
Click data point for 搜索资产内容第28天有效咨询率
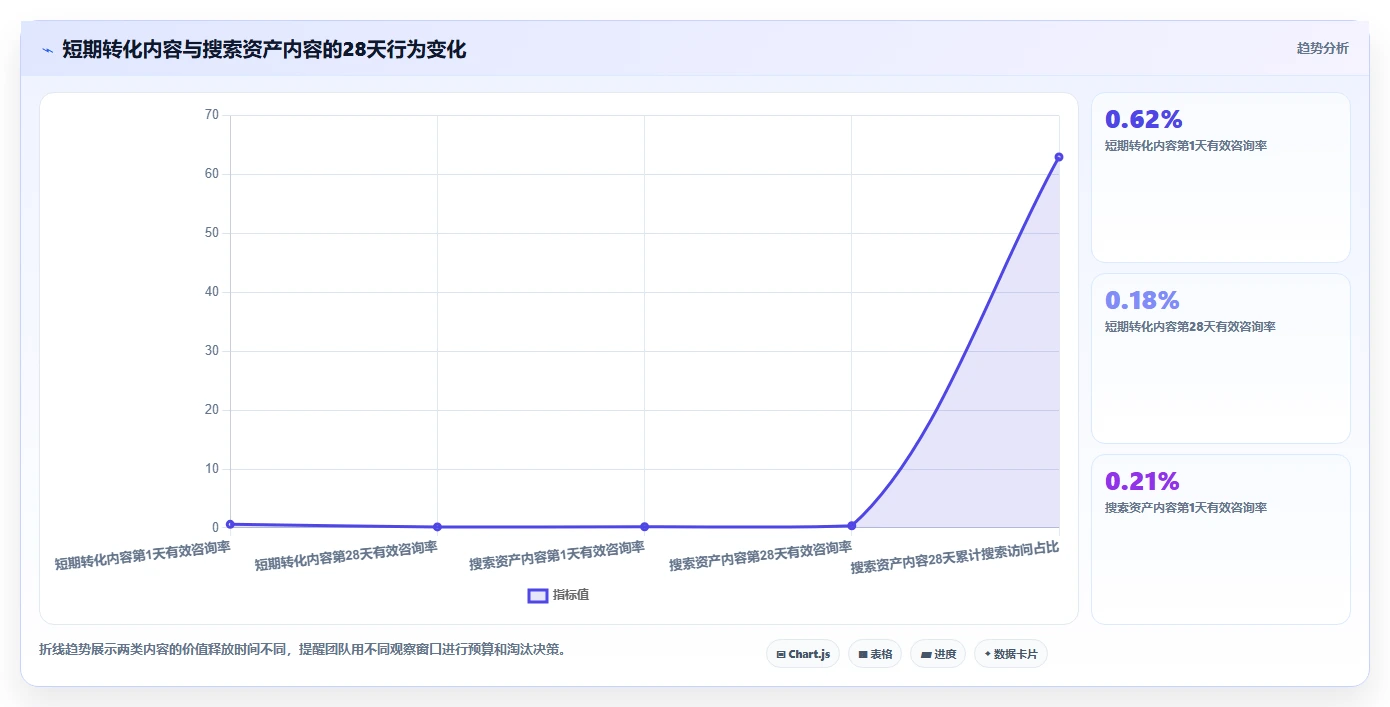tap(852, 525)
